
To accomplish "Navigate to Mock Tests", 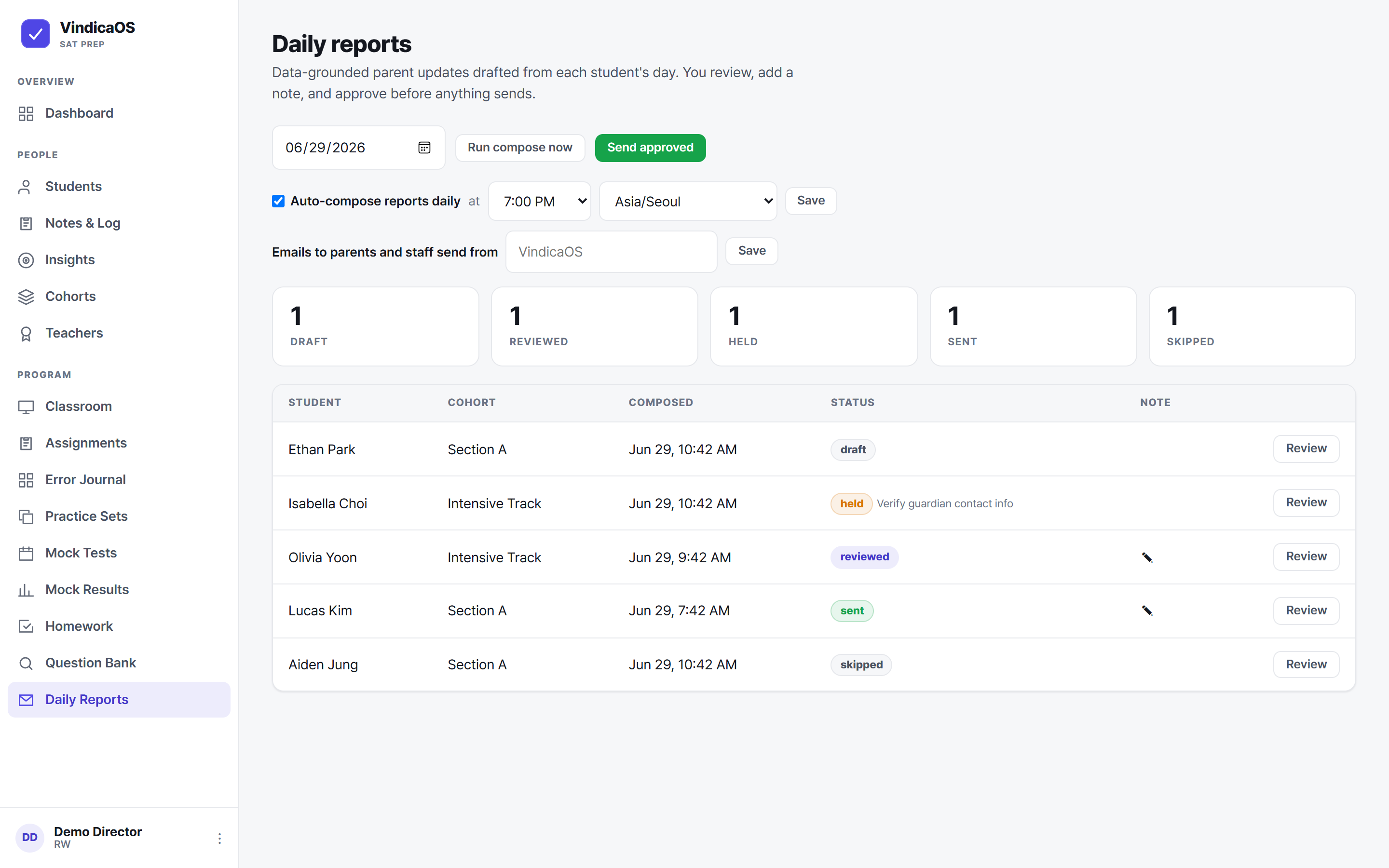I will pos(119,554).
